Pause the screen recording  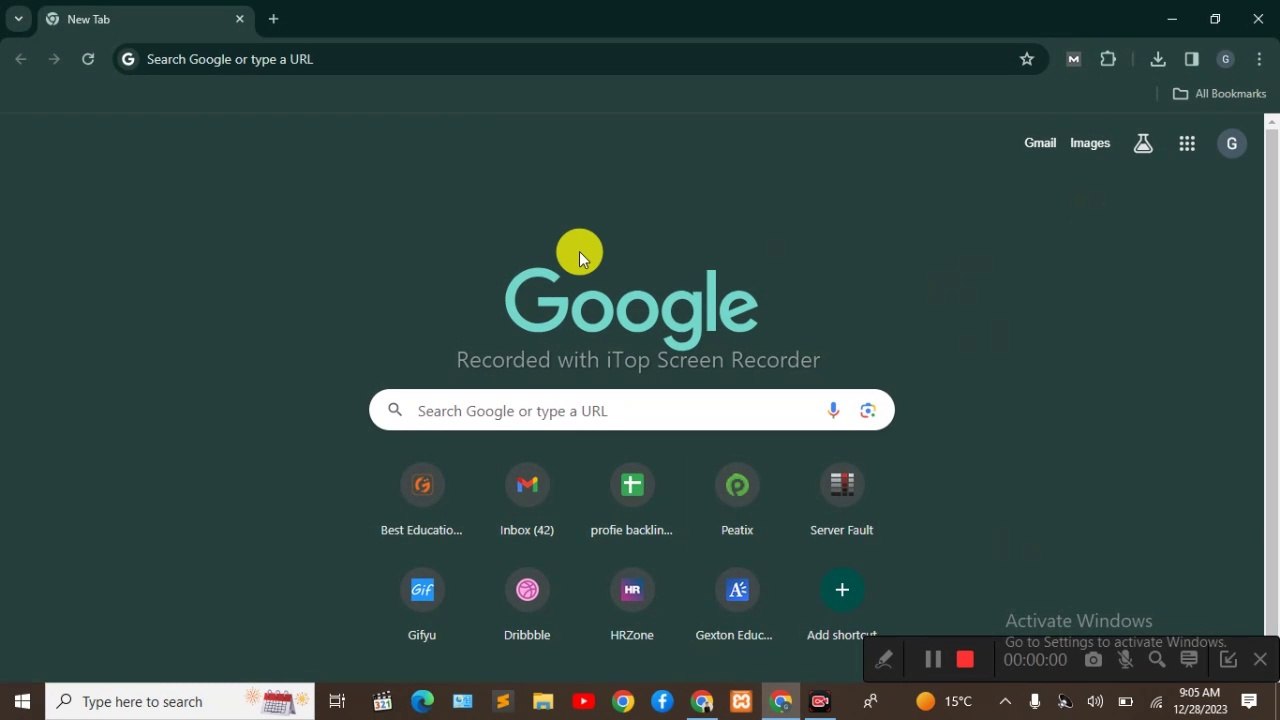point(932,659)
